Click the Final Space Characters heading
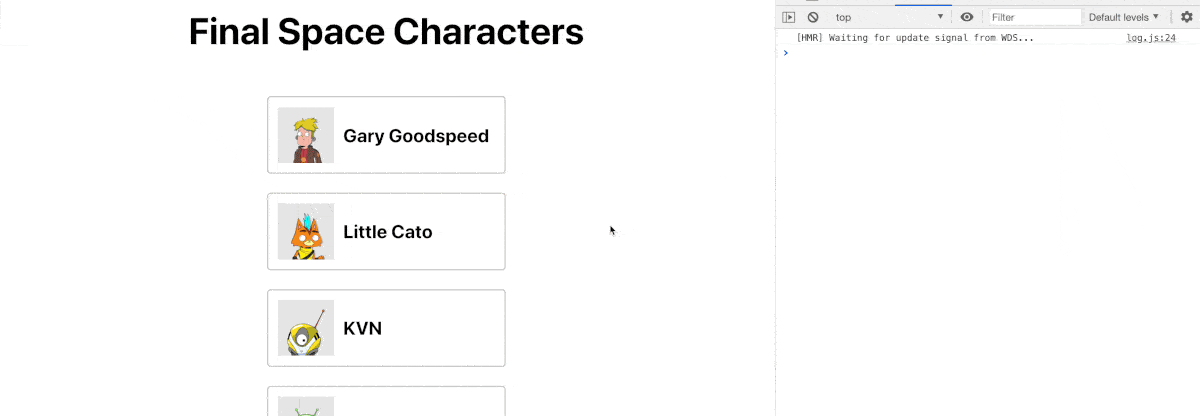1200x416 pixels. click(x=386, y=31)
